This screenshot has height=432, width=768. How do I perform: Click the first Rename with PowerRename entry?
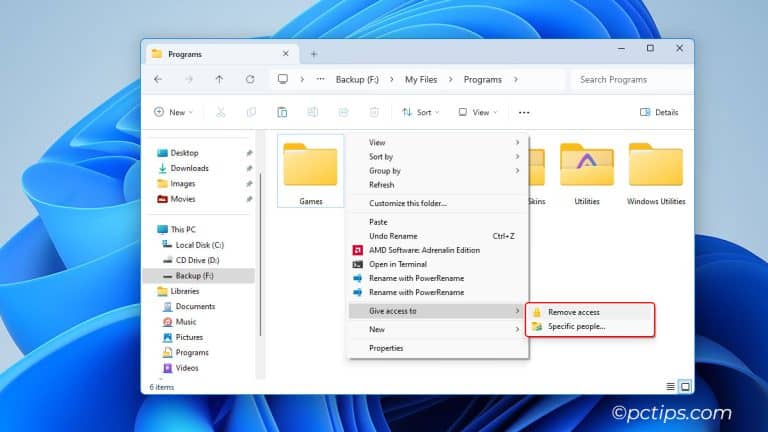pyautogui.click(x=438, y=278)
